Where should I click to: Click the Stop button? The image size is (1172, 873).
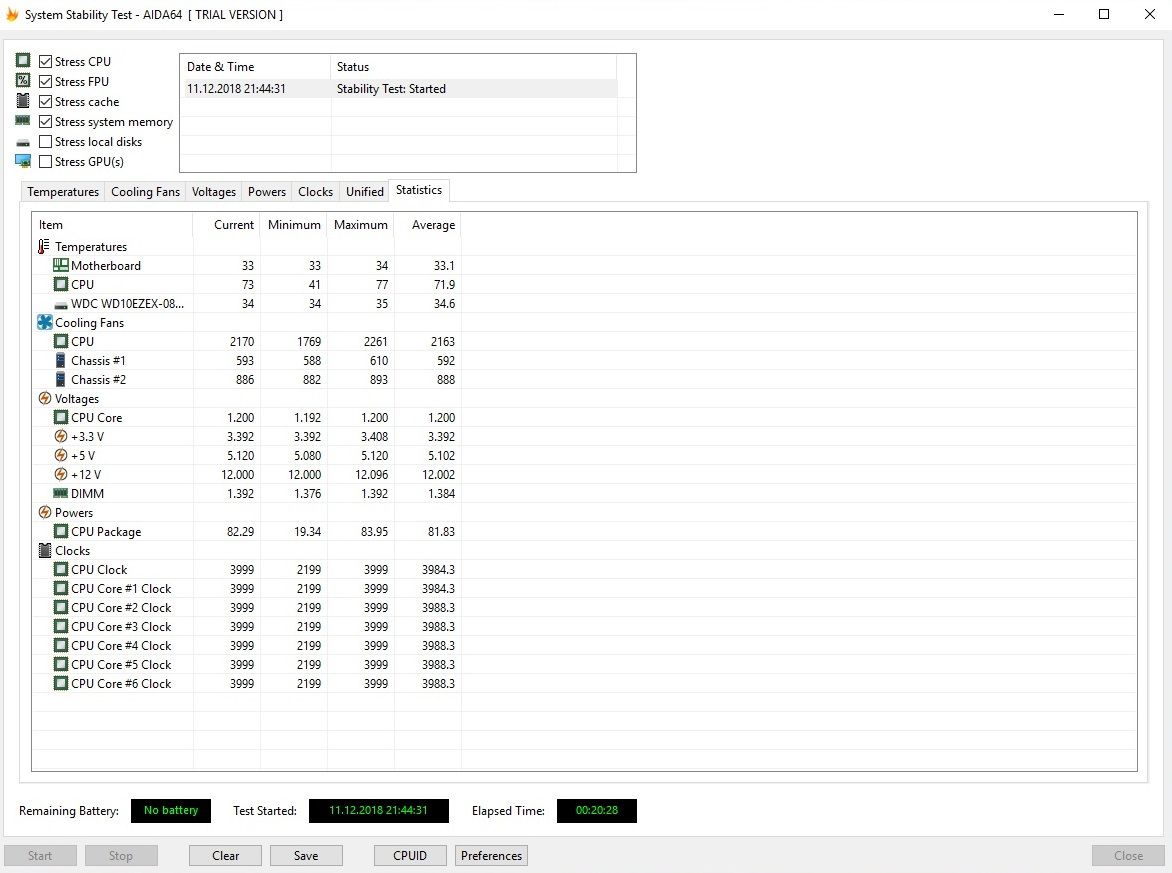pos(121,855)
